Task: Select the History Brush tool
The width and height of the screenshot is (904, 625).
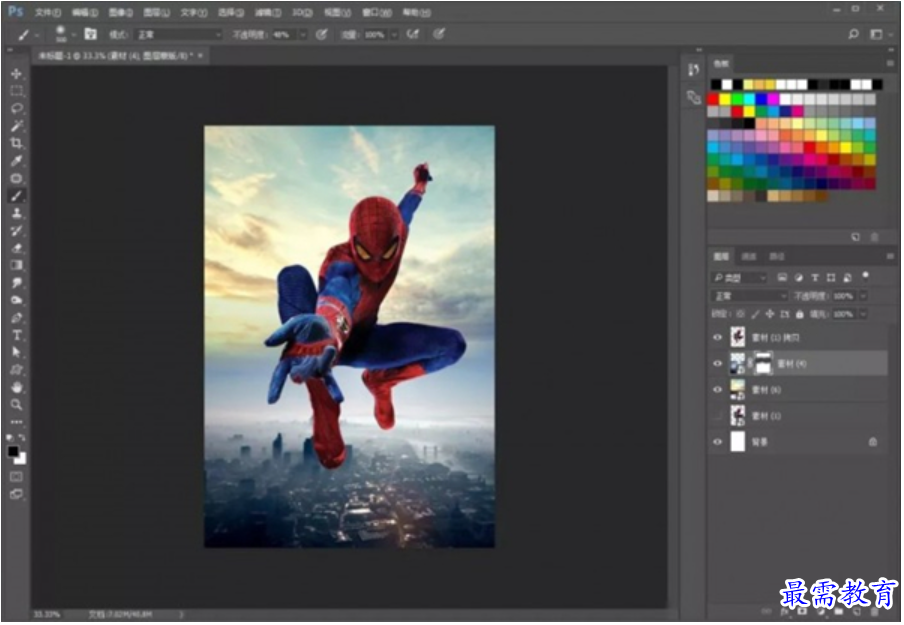Action: point(17,231)
